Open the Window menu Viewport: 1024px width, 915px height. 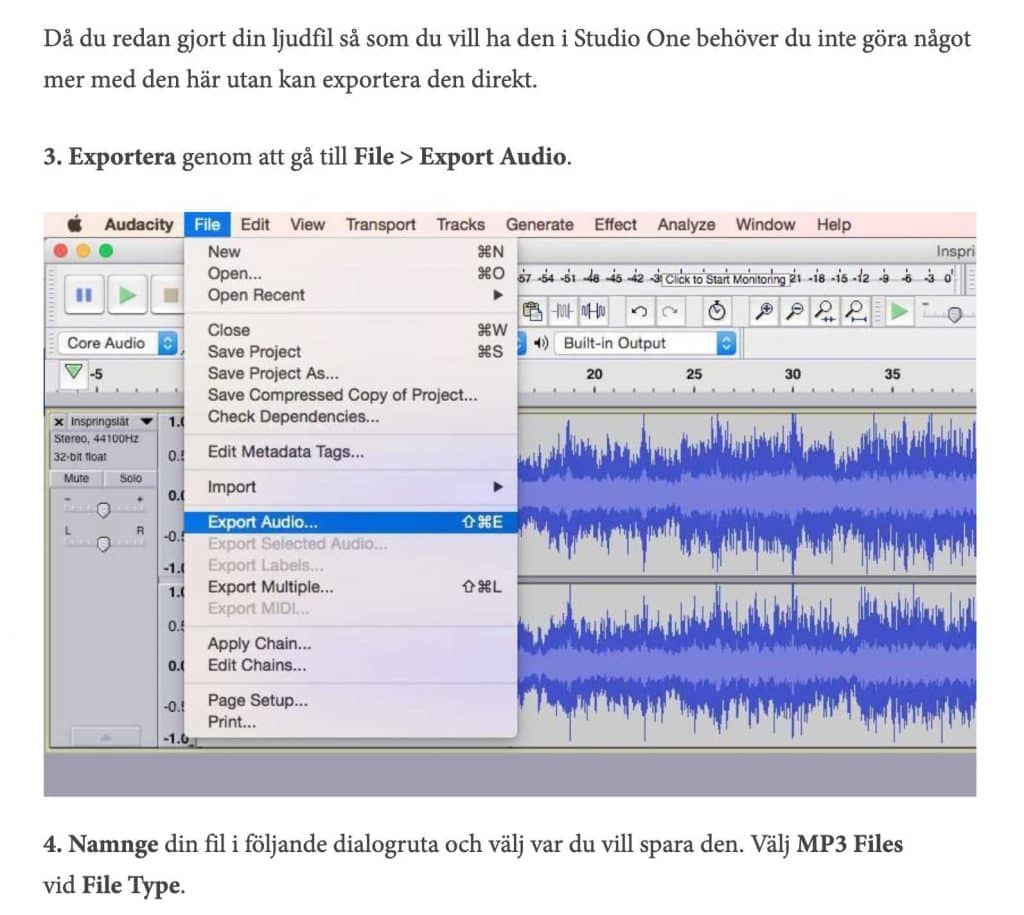pos(765,225)
